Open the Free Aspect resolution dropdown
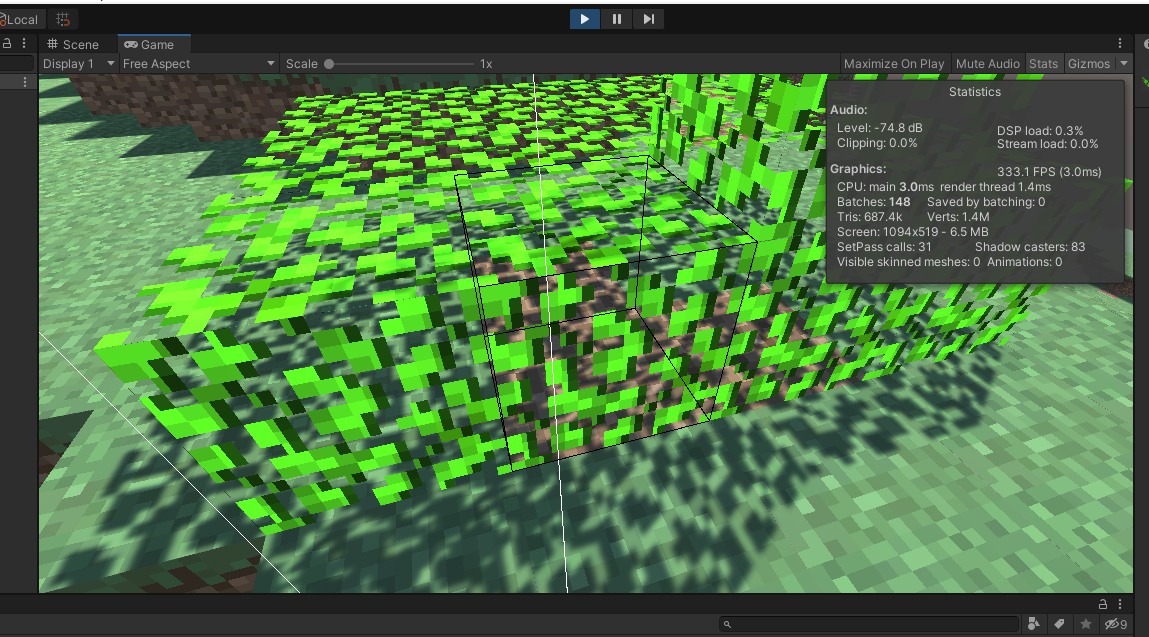The height and width of the screenshot is (637, 1149). tap(199, 64)
